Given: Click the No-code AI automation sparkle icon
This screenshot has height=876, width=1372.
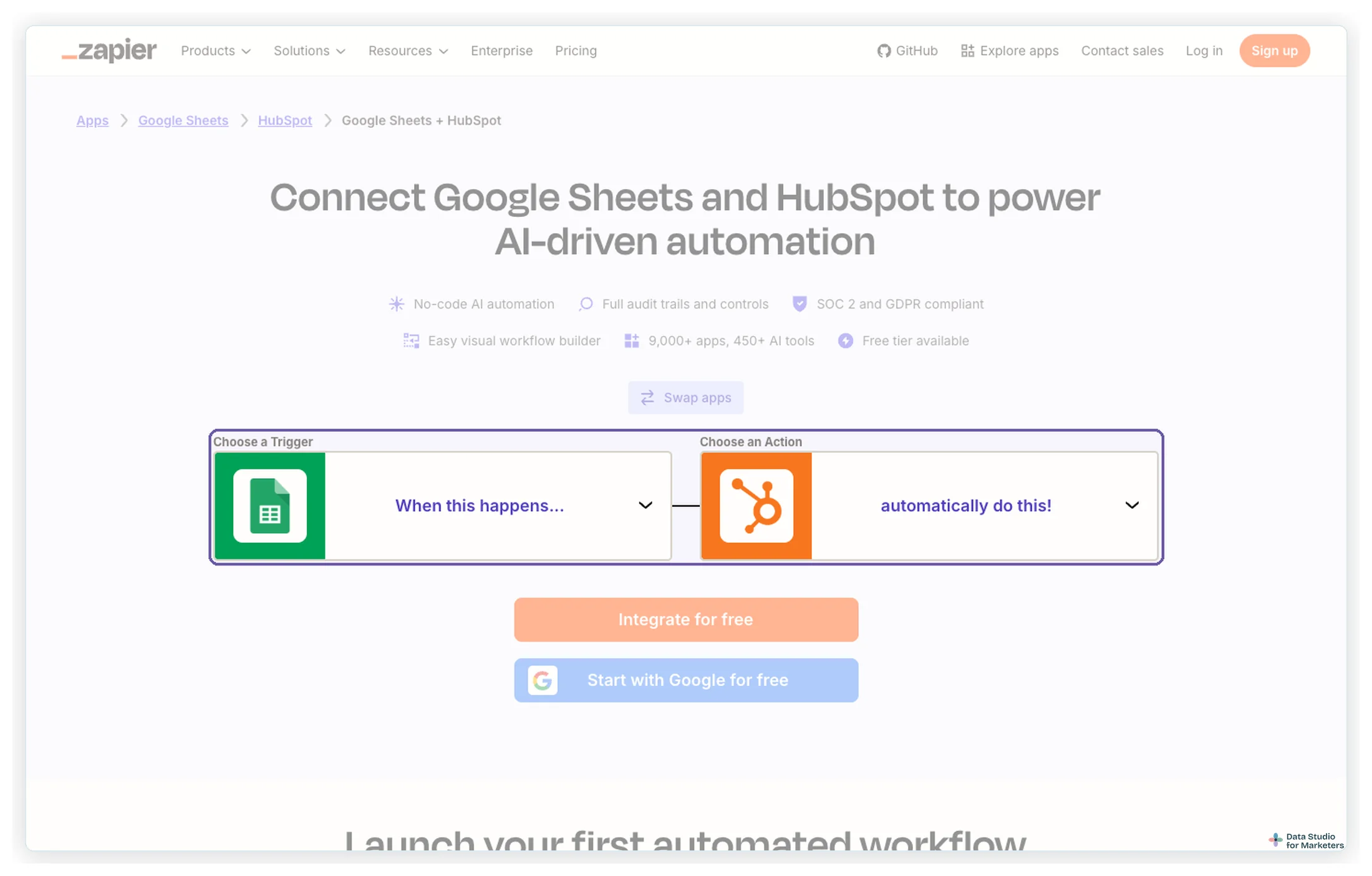Looking at the screenshot, I should click(x=397, y=304).
